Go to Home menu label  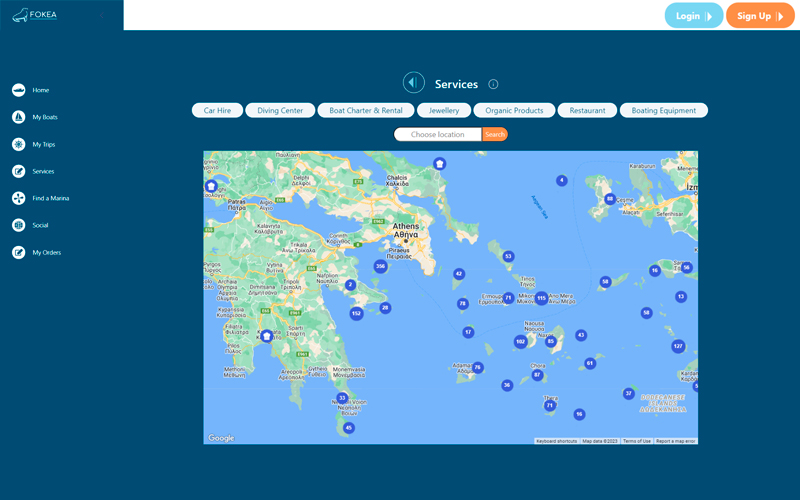[41, 90]
